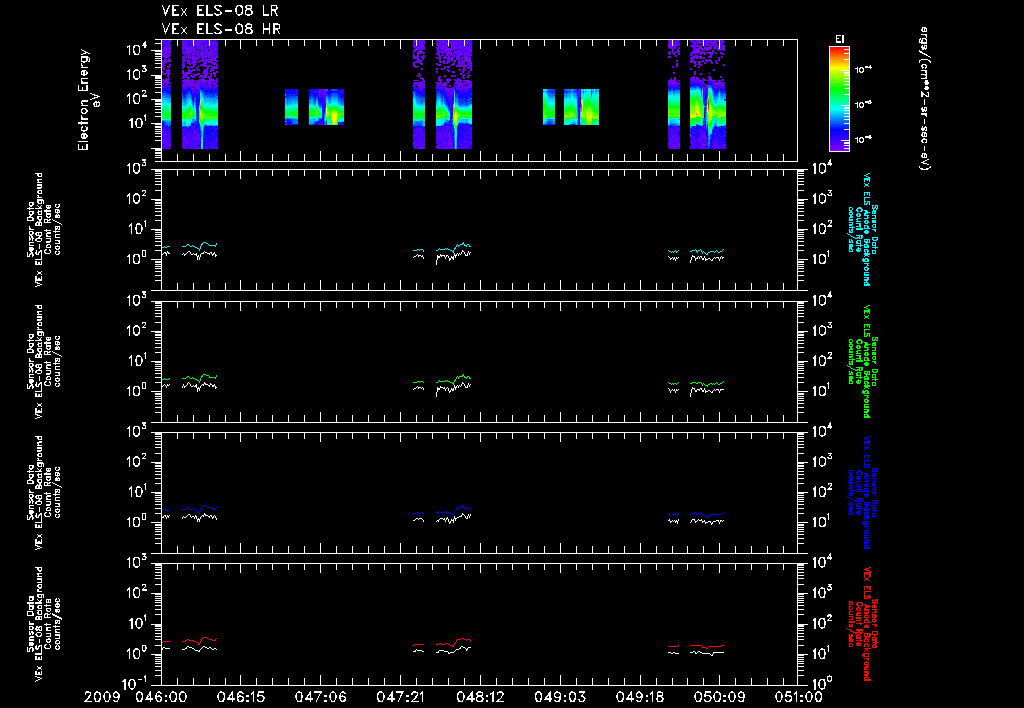
Task: Click the "VEx ELS-08 HR" title text
Action: click(221, 29)
